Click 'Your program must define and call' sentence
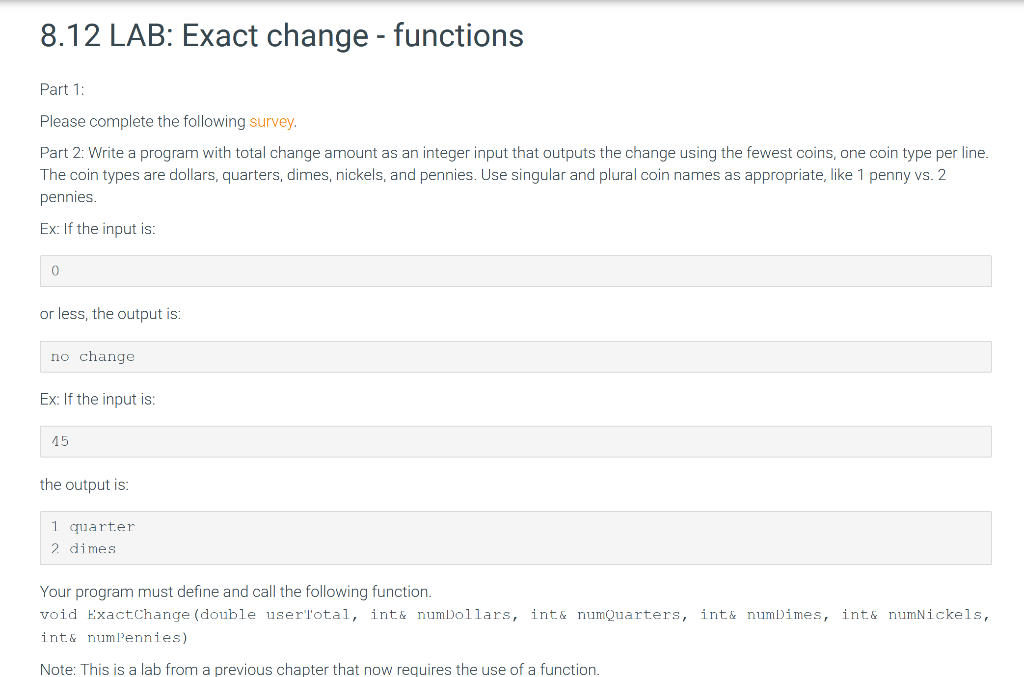Viewport: 1024px width, 677px height. point(236,591)
